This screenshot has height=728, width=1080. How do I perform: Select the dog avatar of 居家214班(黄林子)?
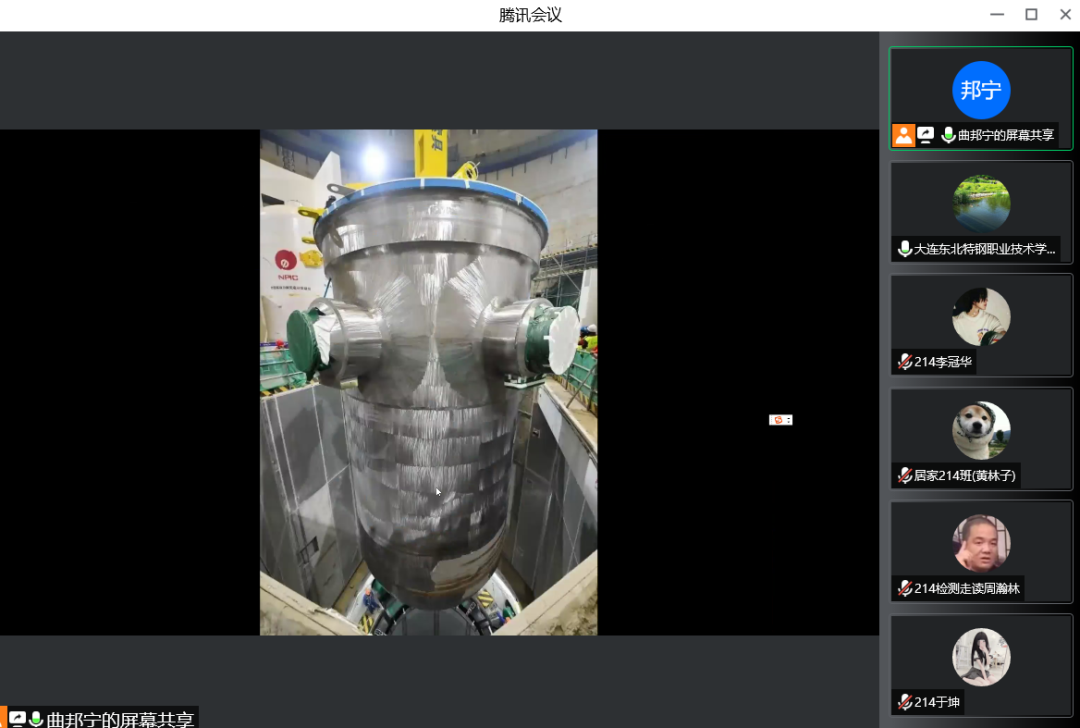(x=981, y=431)
